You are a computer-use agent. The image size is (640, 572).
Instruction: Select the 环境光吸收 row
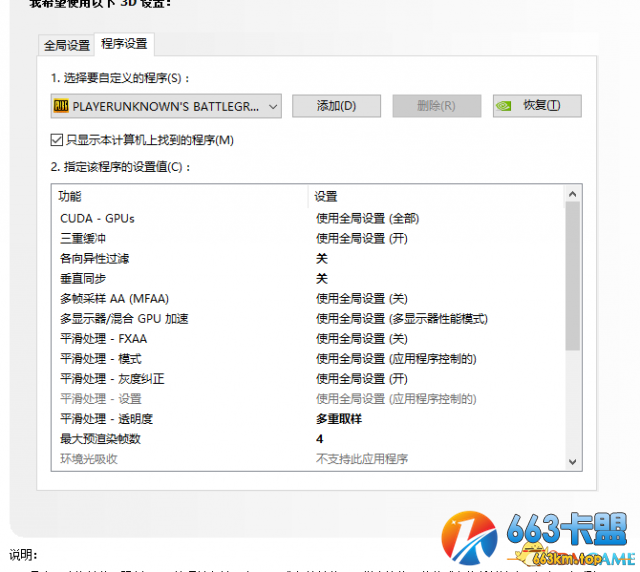308,459
